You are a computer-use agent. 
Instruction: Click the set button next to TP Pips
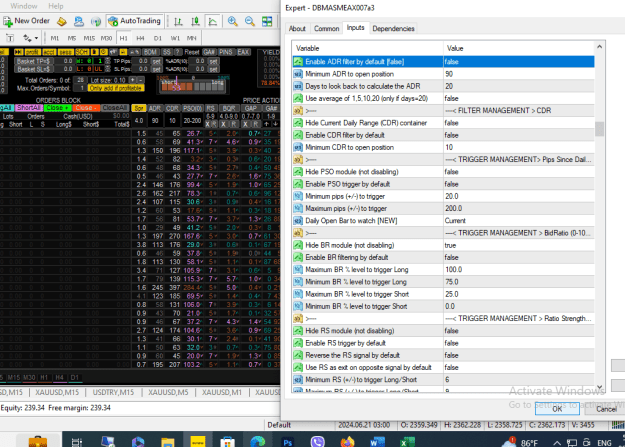point(157,61)
